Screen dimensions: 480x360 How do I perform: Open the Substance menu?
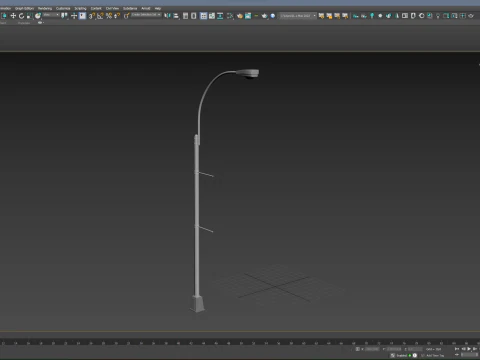click(x=130, y=8)
